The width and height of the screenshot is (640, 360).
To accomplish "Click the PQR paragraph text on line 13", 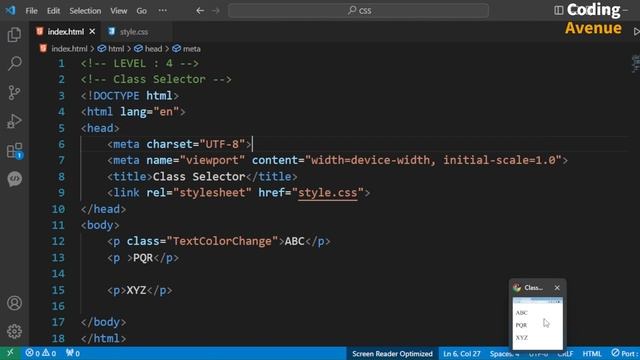I will coord(143,258).
